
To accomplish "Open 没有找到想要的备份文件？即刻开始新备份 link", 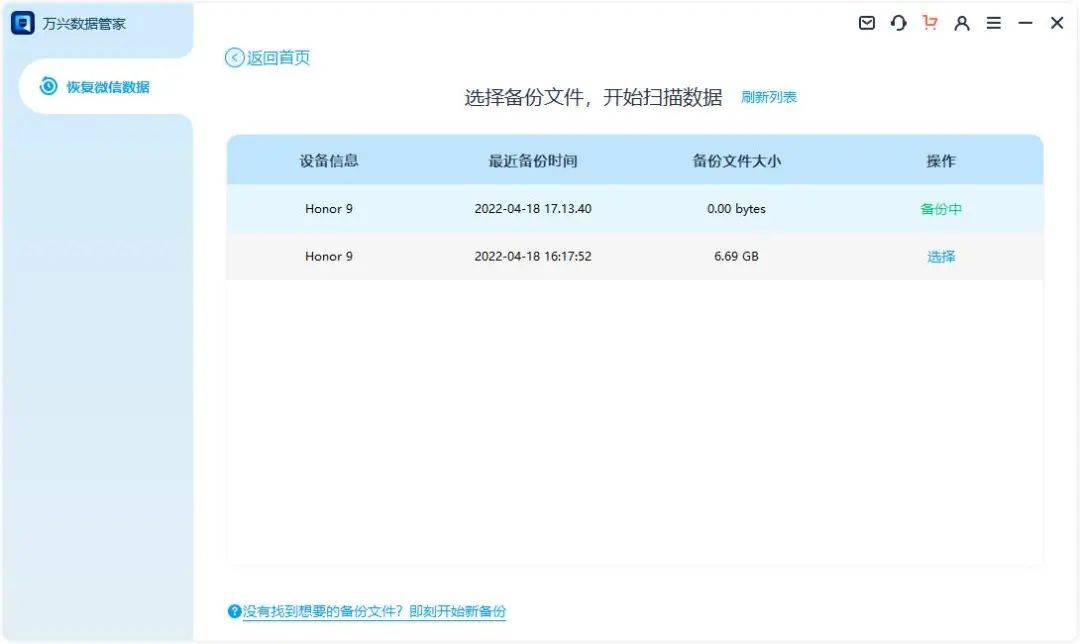I will click(374, 611).
